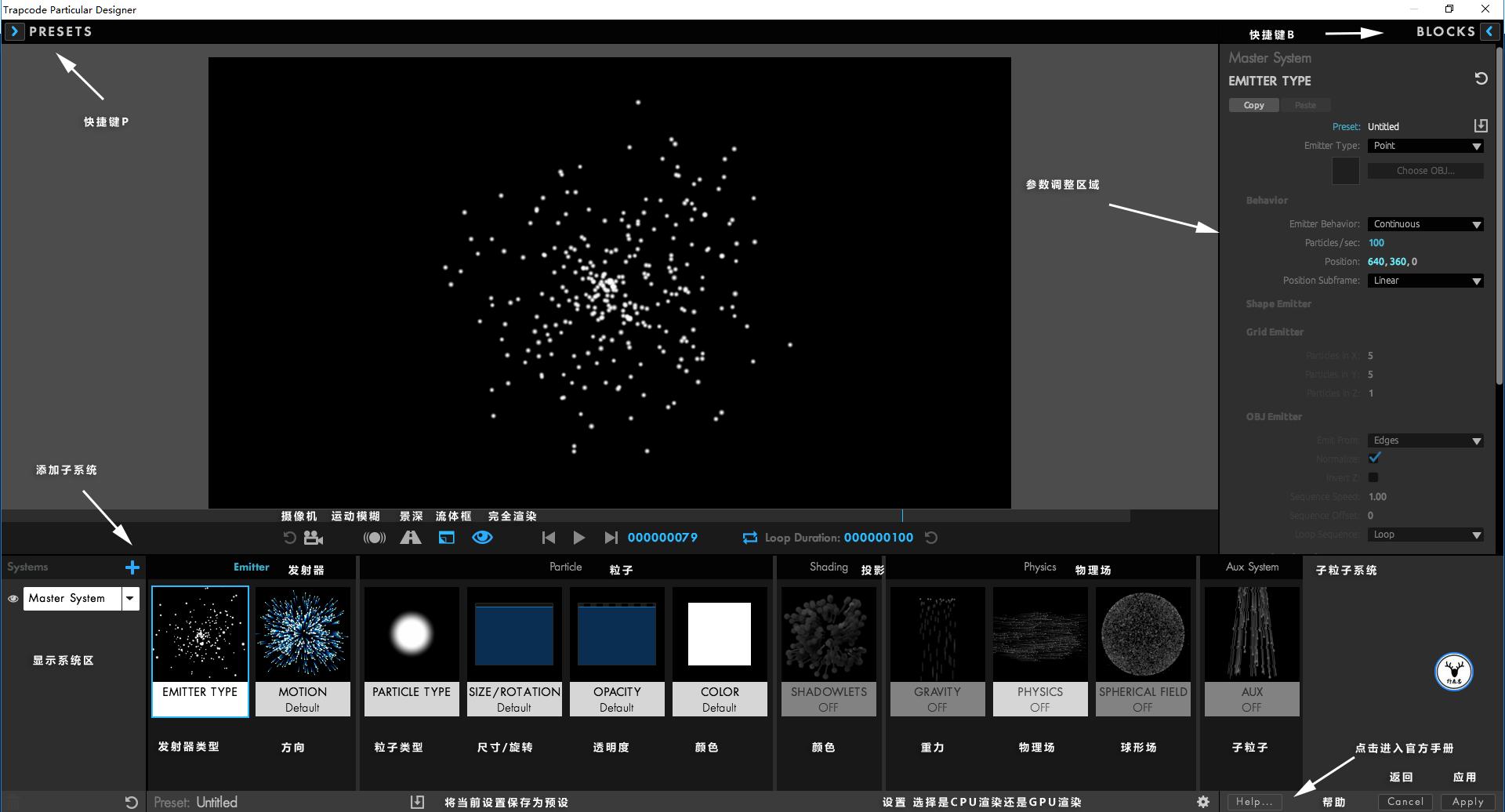This screenshot has width=1505, height=812.
Task: Reset Emitter Type block with the undo arrow
Action: pos(1481,78)
